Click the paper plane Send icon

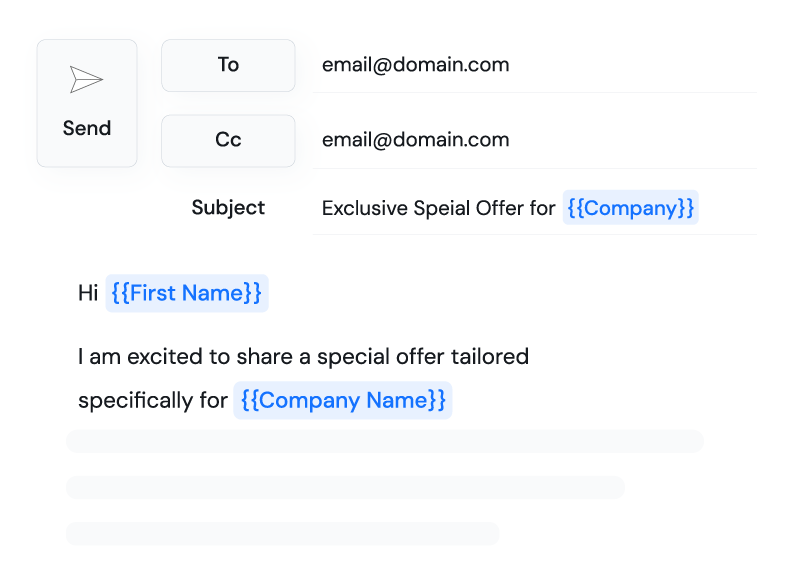click(86, 81)
